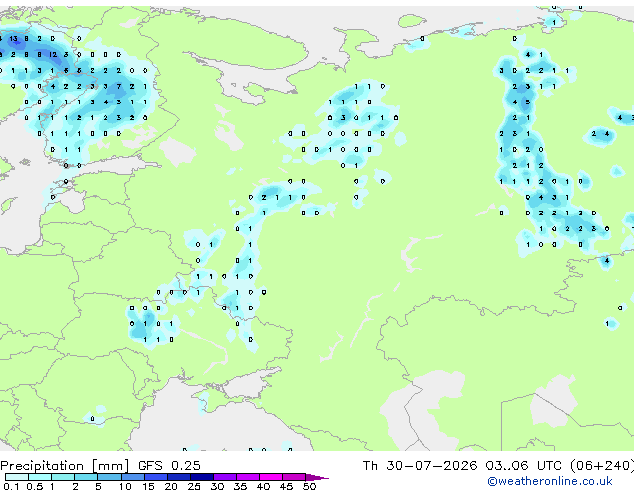This screenshot has width=634, height=490.
Task: Click the 30–35 mm purple legend swatch
Action: [225, 477]
